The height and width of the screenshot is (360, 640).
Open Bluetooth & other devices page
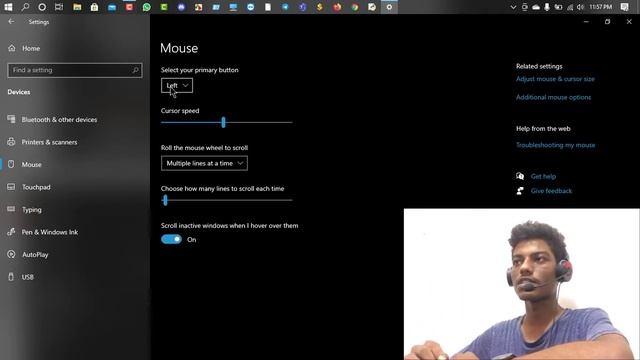59,120
